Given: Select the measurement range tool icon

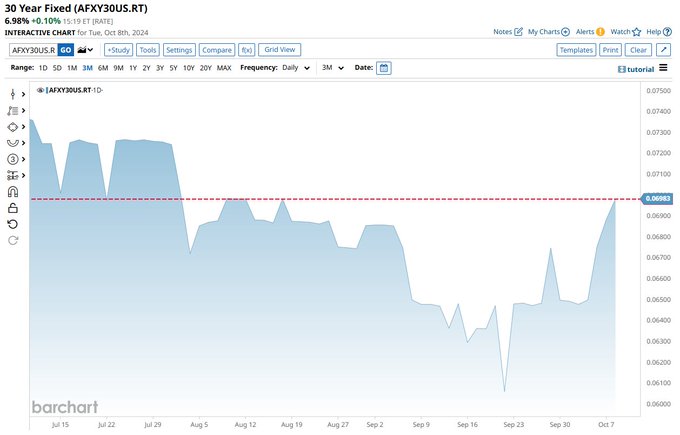Looking at the screenshot, I should pos(13,175).
